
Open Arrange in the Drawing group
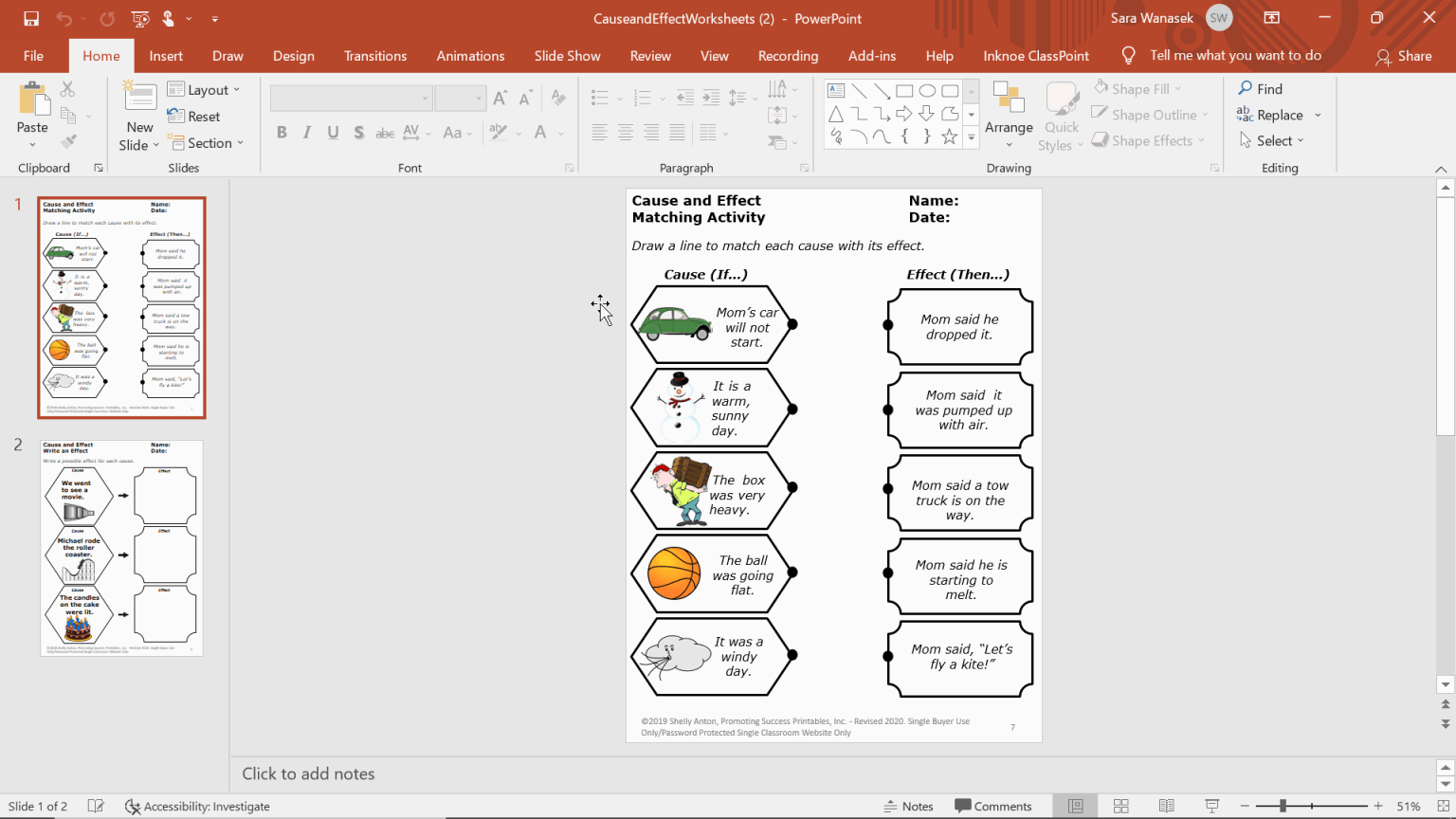click(x=1009, y=114)
